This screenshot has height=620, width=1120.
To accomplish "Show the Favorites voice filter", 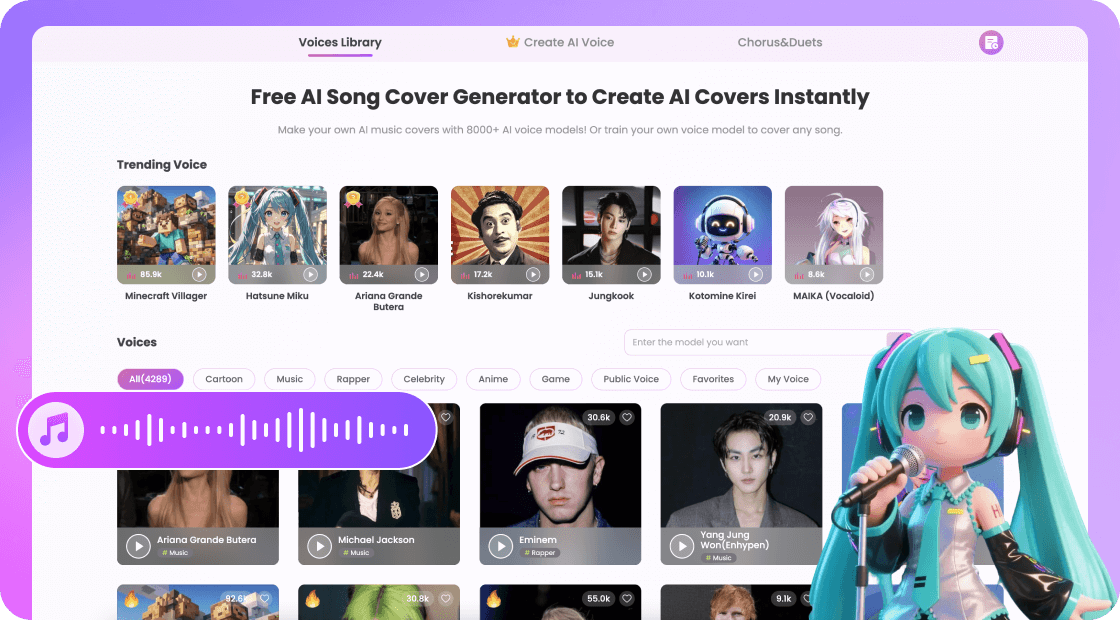I will [713, 379].
